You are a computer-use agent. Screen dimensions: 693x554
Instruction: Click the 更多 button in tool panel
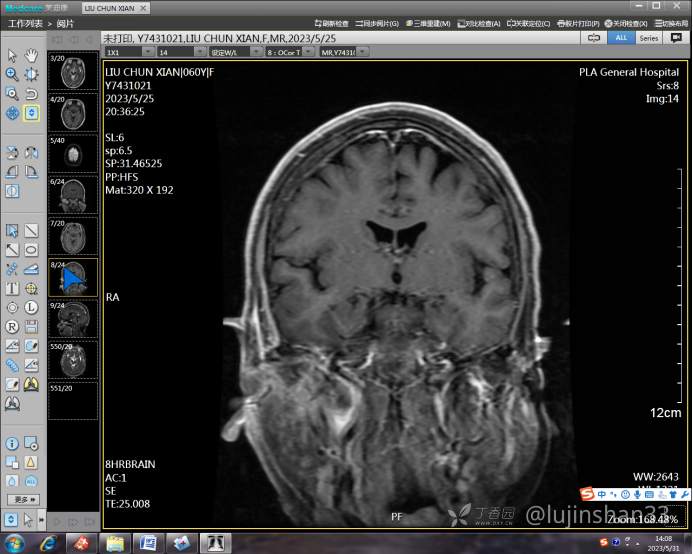pos(23,499)
